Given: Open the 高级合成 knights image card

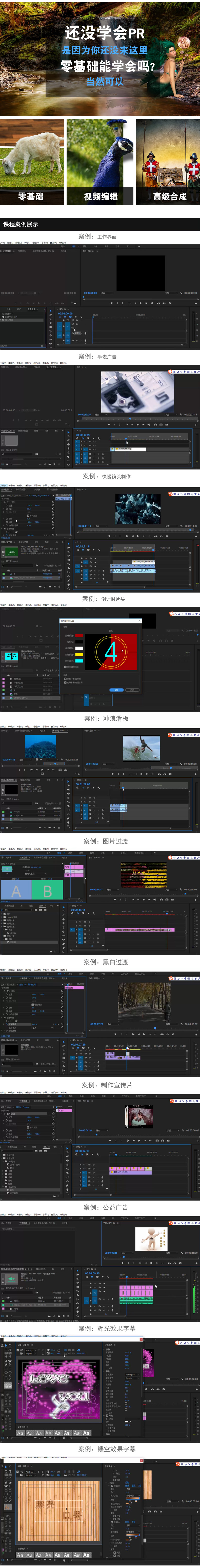Looking at the screenshot, I should (168, 162).
